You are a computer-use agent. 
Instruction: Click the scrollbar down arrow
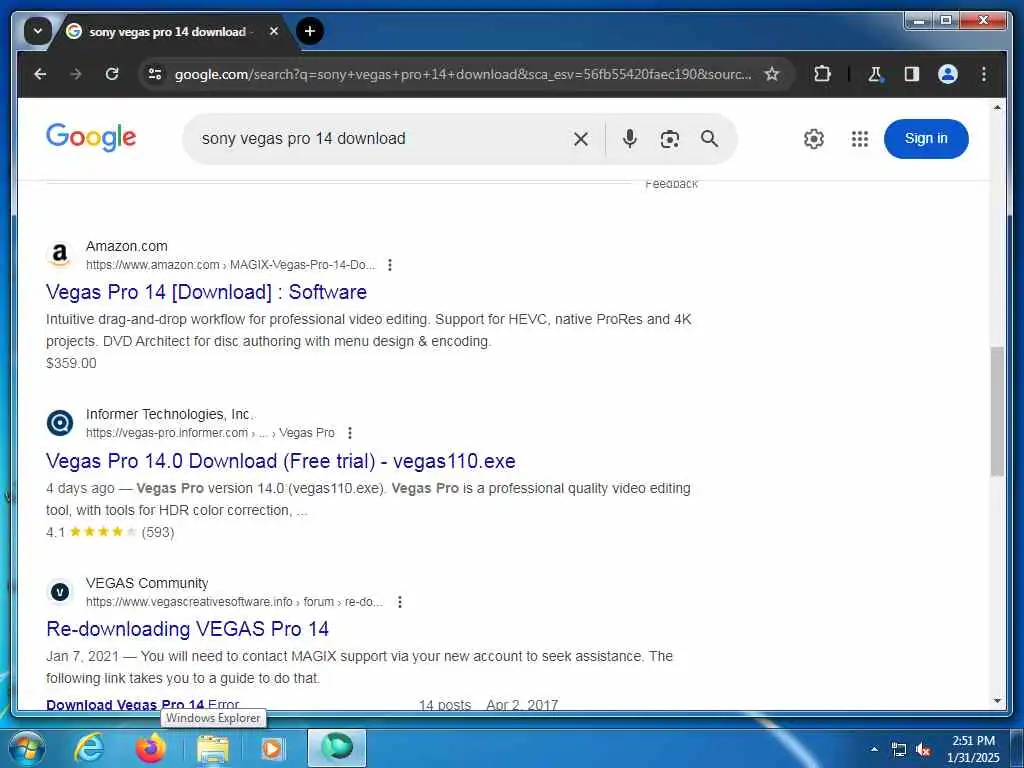(x=997, y=701)
